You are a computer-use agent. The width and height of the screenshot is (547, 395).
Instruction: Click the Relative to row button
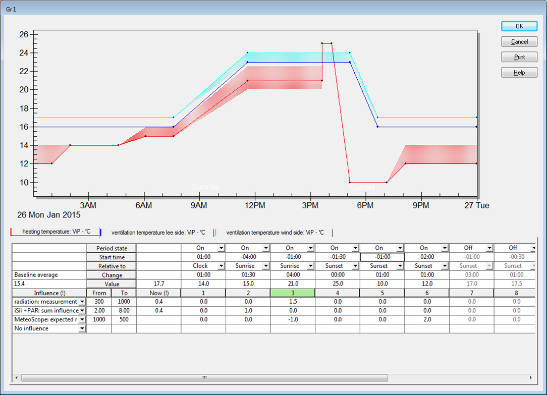[111, 266]
